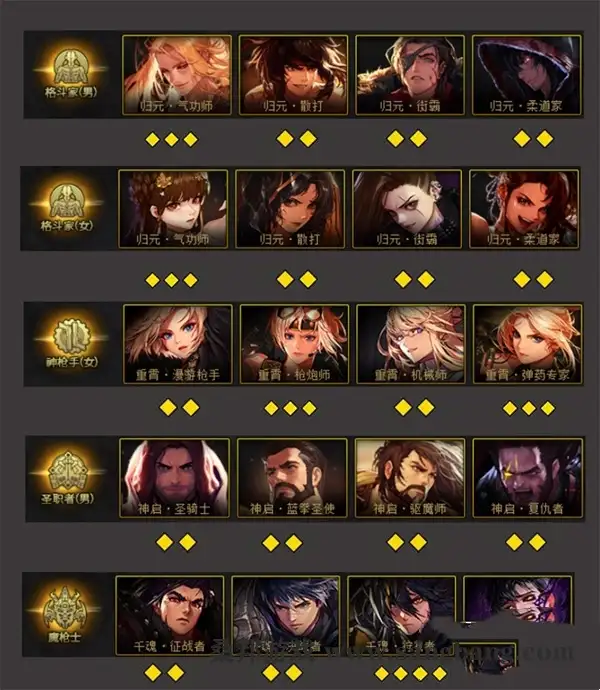Open the female 归元·气功师 portrait
The height and width of the screenshot is (690, 600).
173,209
